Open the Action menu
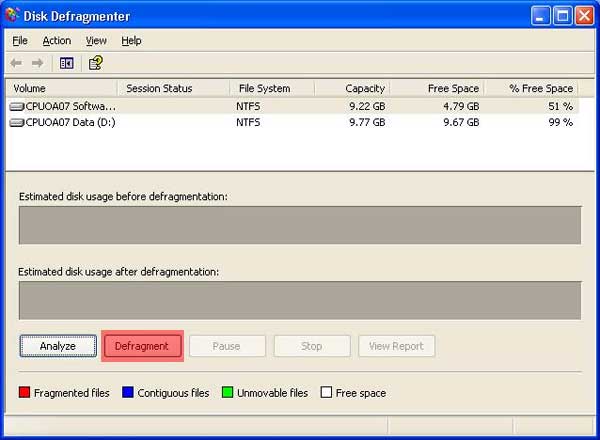The height and width of the screenshot is (440, 600). point(57,41)
